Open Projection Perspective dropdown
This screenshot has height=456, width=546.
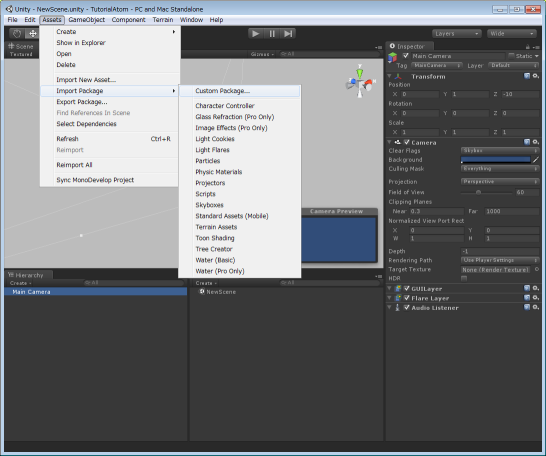tap(500, 181)
